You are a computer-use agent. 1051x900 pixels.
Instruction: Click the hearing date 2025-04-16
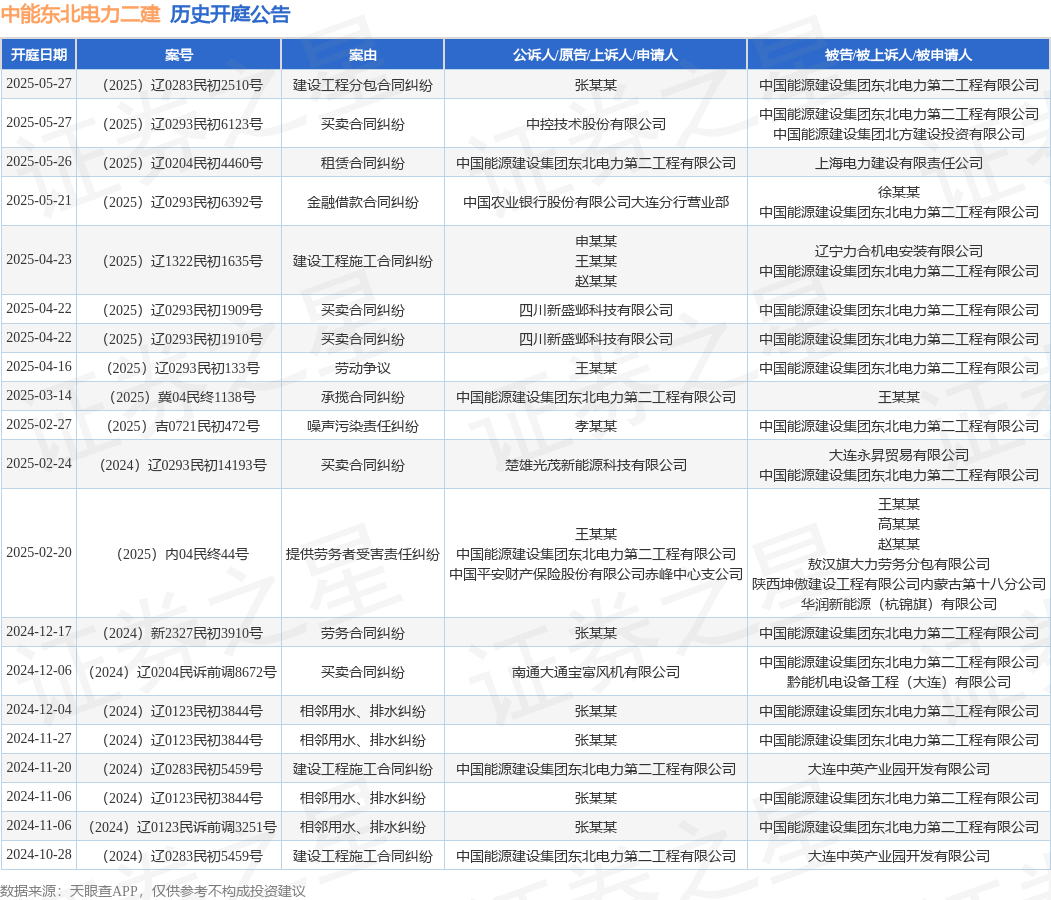[x=39, y=367]
